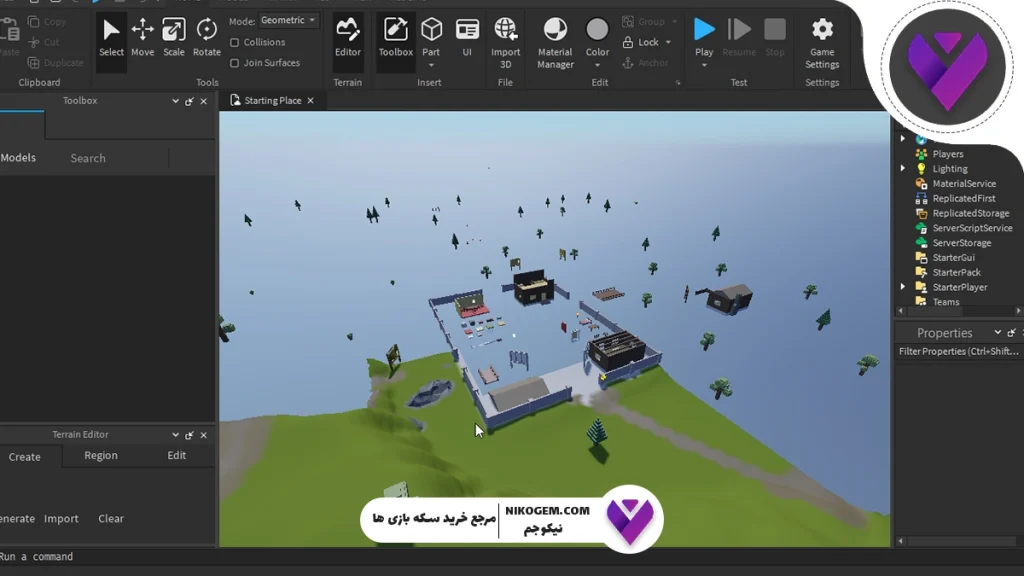Image resolution: width=1024 pixels, height=576 pixels.
Task: Click Import in Terrain Editor
Action: coord(61,519)
